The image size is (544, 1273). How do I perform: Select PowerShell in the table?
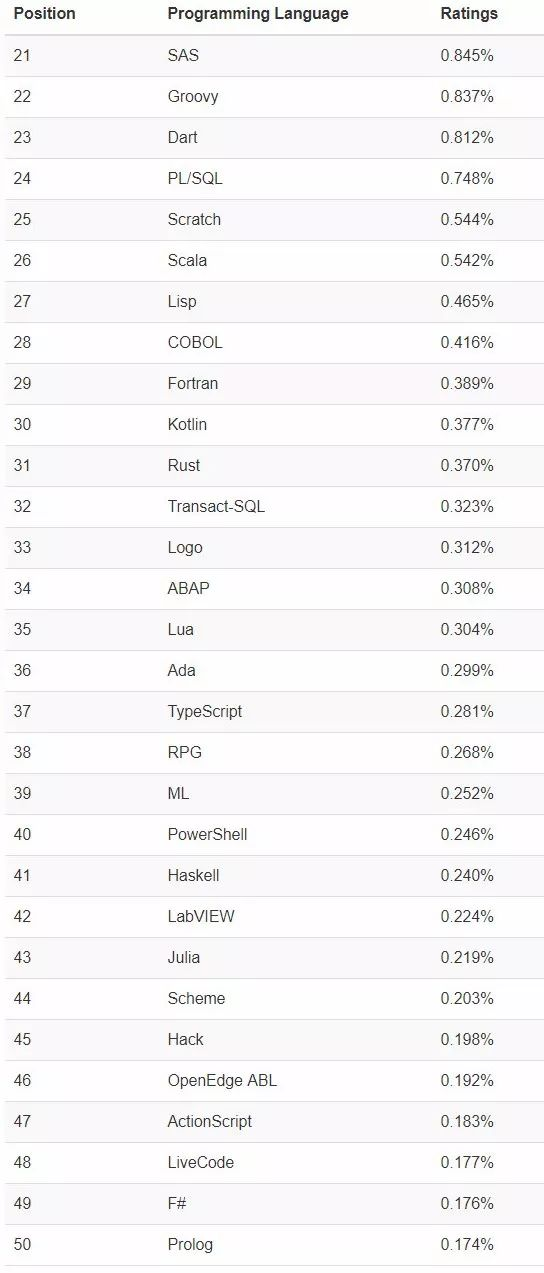(207, 834)
